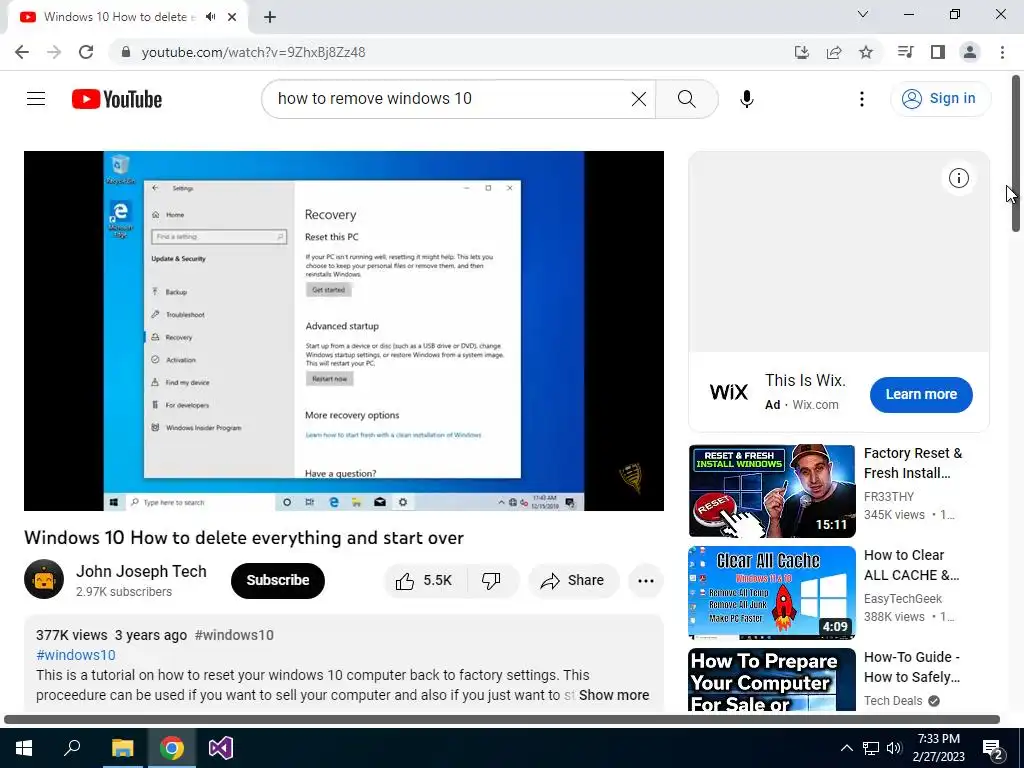Bookmark this tab with star icon
1024x768 pixels.
866,52
